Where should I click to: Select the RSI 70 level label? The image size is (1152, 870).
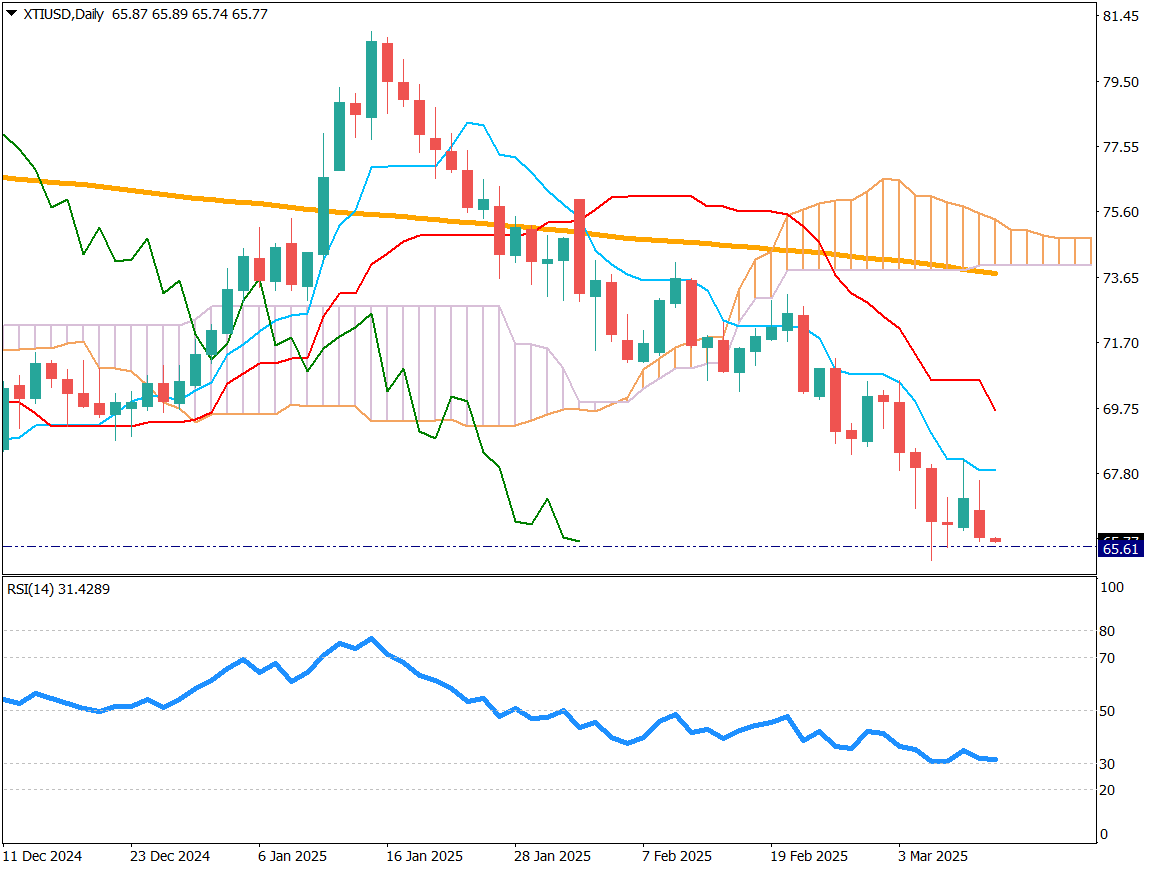point(1107,658)
